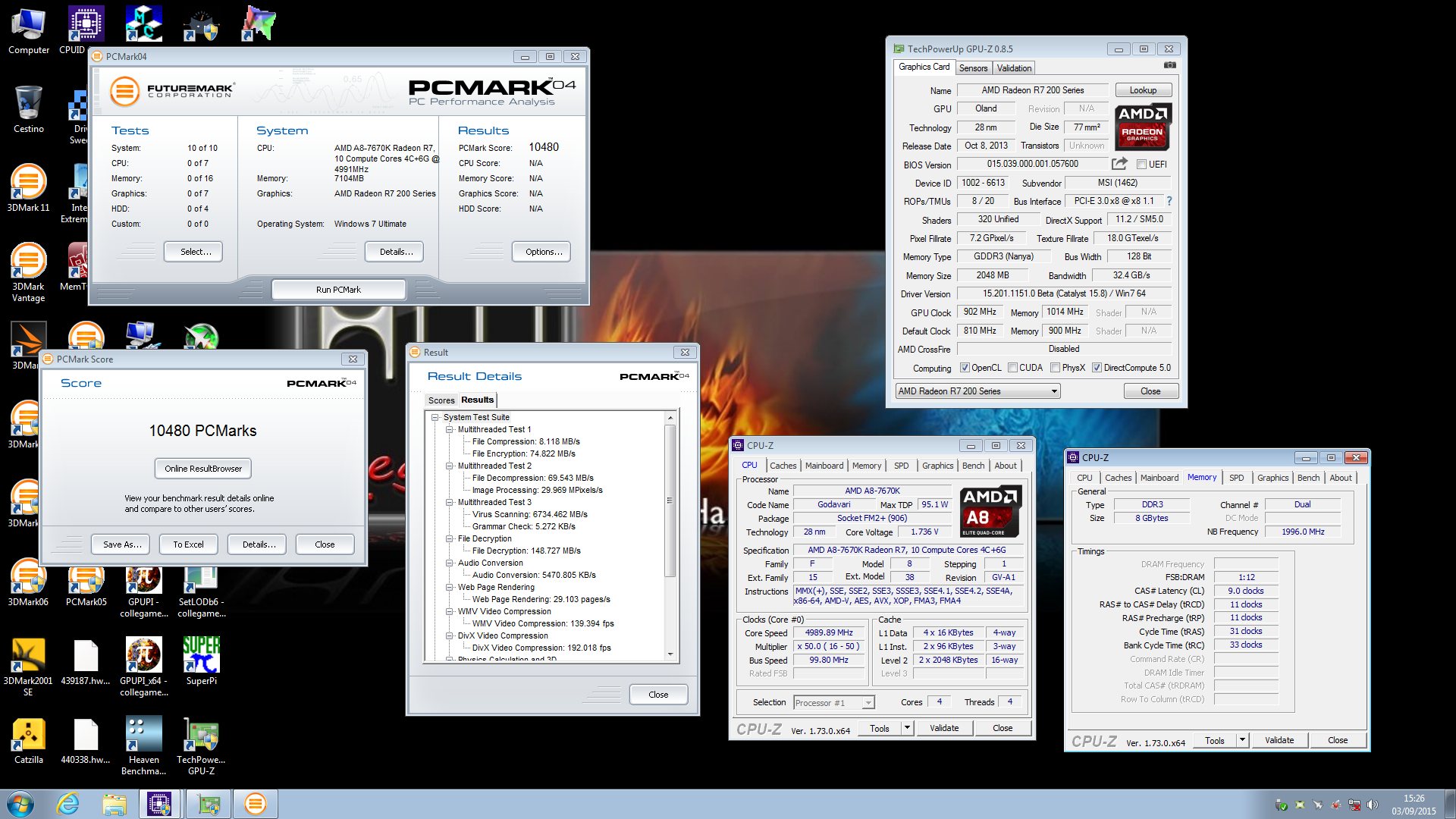
Task: Collapse the Multithreaded Test 2 node
Action: [x=450, y=466]
